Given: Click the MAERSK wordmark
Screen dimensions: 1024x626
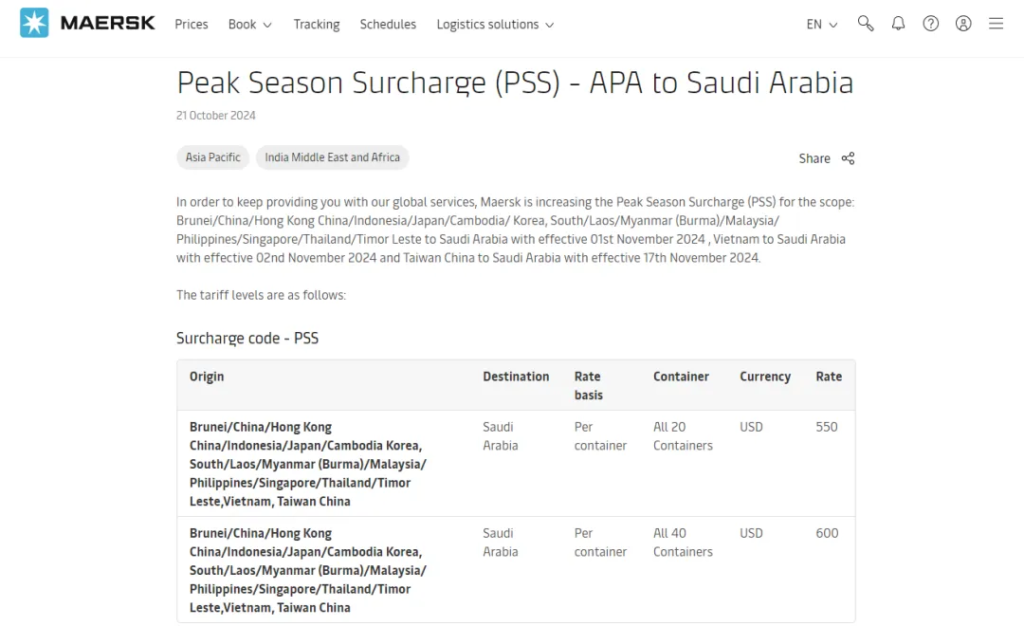Looking at the screenshot, I should [x=108, y=23].
